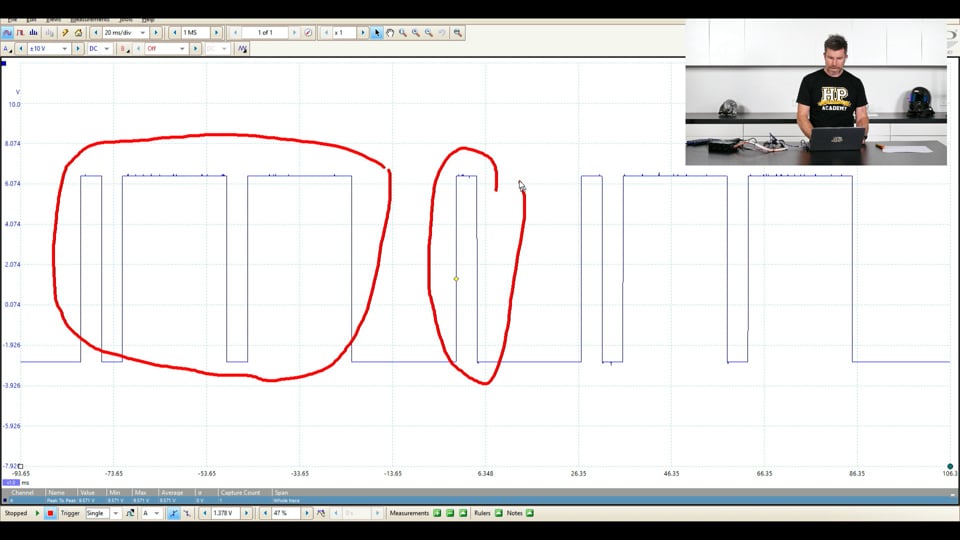The image size is (960, 540).
Task: Select rising edge trigger
Action: [x=173, y=513]
